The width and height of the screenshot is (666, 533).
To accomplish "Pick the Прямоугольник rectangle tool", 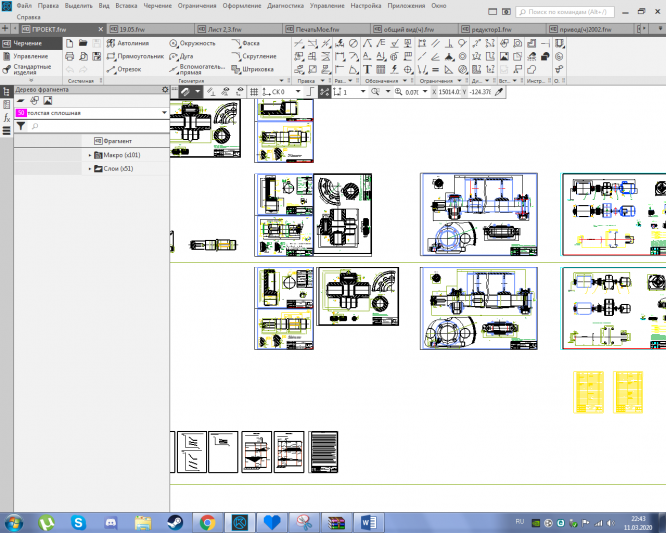I will [134, 57].
